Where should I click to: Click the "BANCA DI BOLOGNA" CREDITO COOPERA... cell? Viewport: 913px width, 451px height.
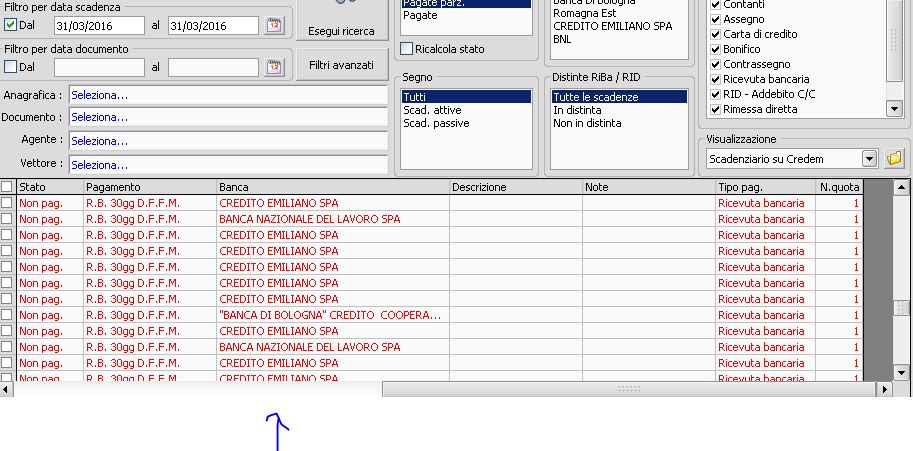click(x=333, y=315)
